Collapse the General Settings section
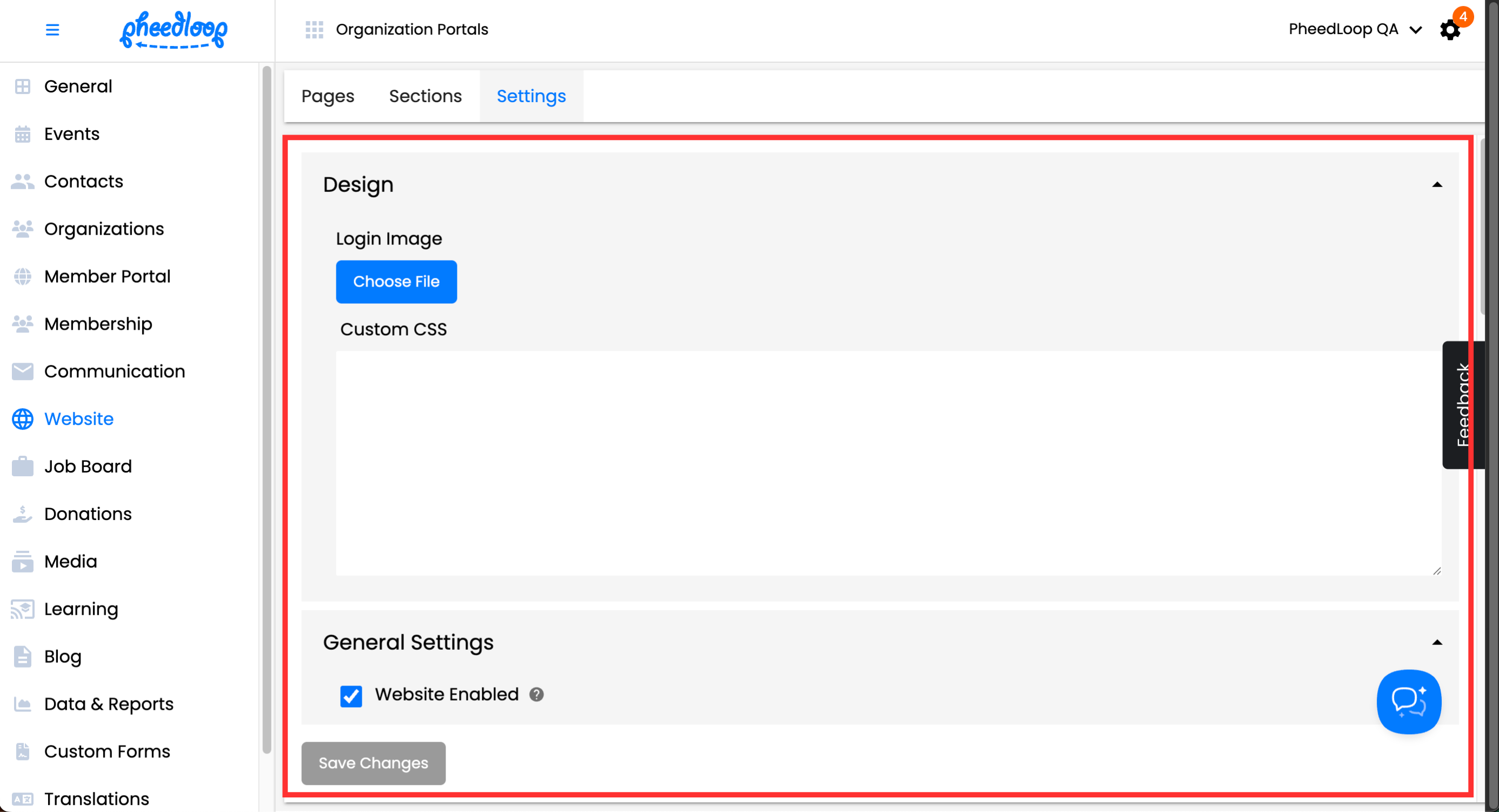 tap(1437, 643)
